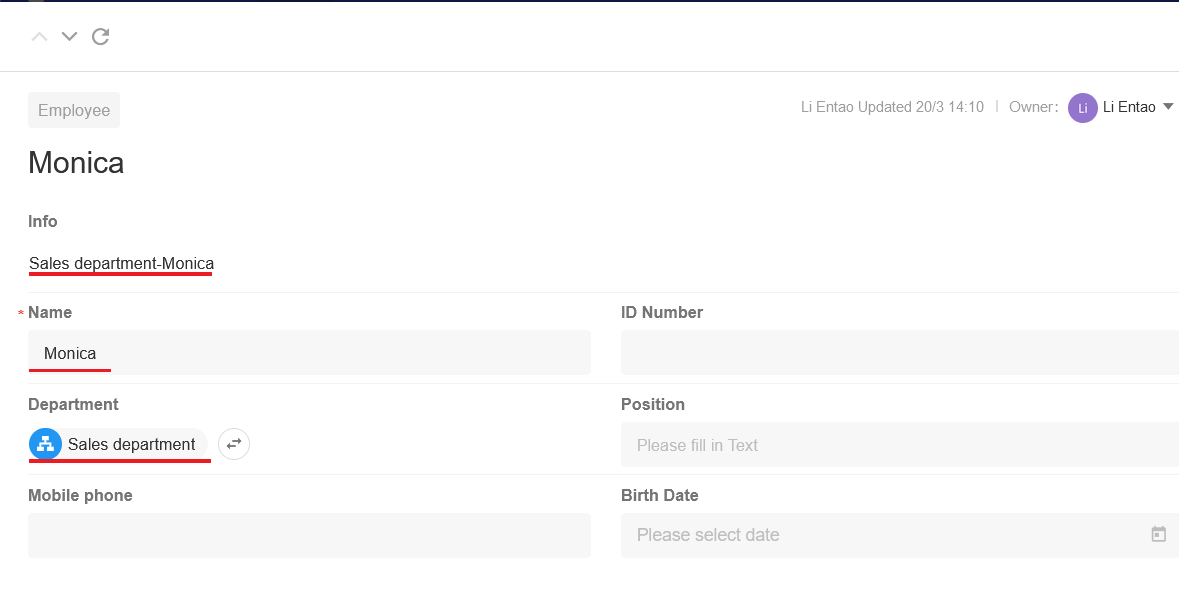Click the Info text Sales department-Monica
This screenshot has height=597, width=1179.
click(121, 263)
